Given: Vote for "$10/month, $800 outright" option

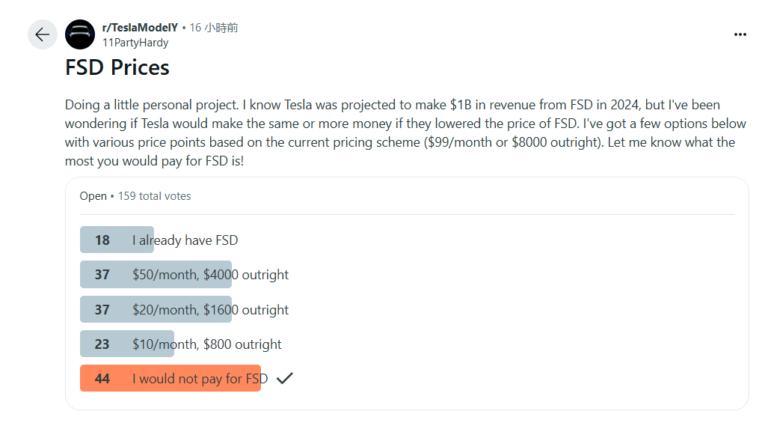Looking at the screenshot, I should coord(206,344).
